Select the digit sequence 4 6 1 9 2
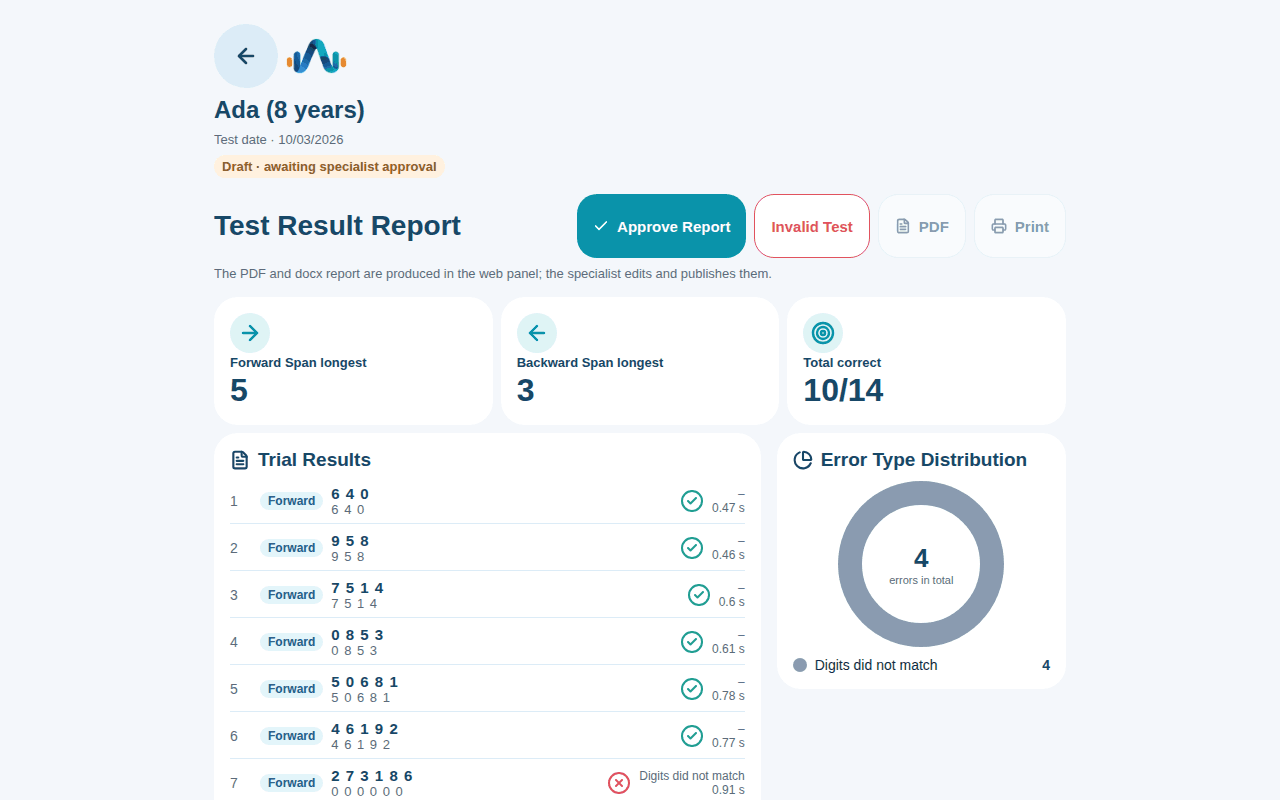The image size is (1280, 800). (365, 729)
